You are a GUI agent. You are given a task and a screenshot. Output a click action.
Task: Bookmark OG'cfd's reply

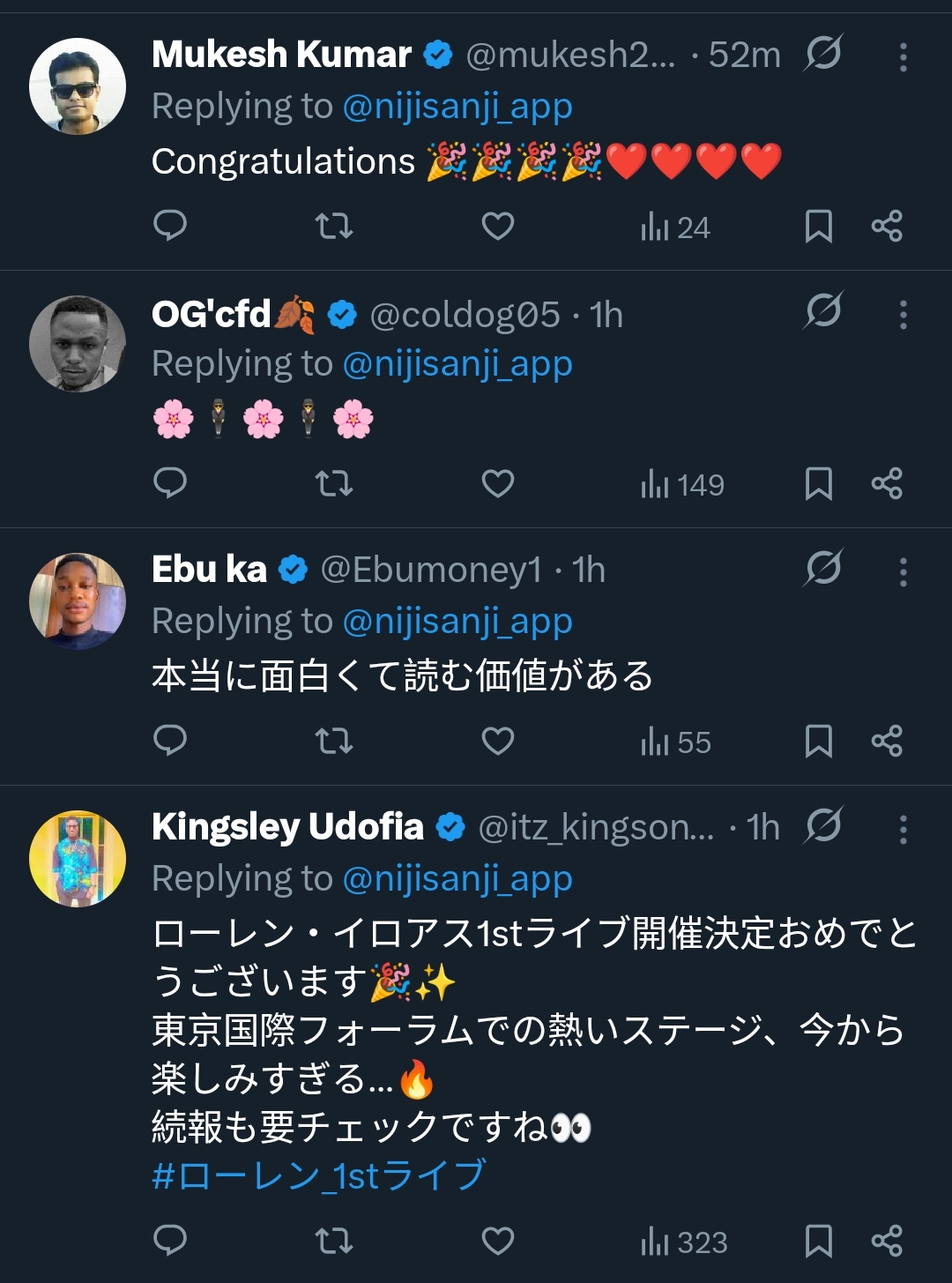tap(819, 484)
